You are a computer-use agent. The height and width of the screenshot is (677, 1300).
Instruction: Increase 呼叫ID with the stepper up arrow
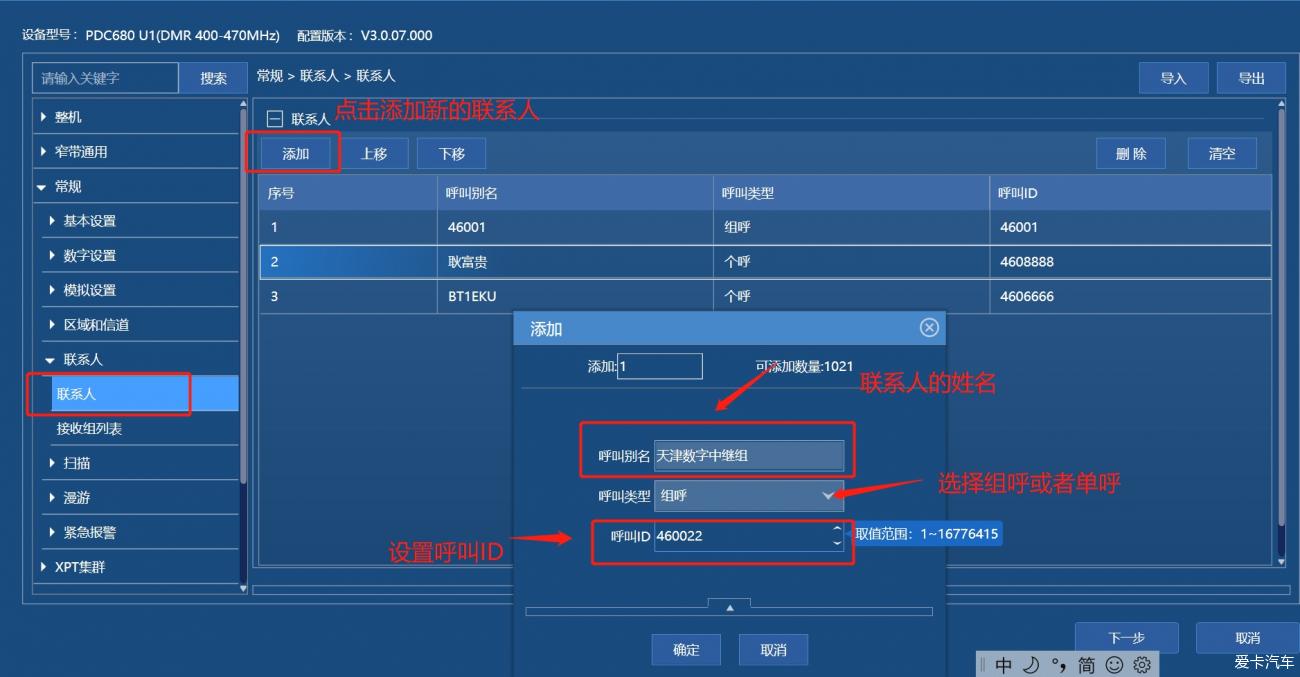point(836,530)
